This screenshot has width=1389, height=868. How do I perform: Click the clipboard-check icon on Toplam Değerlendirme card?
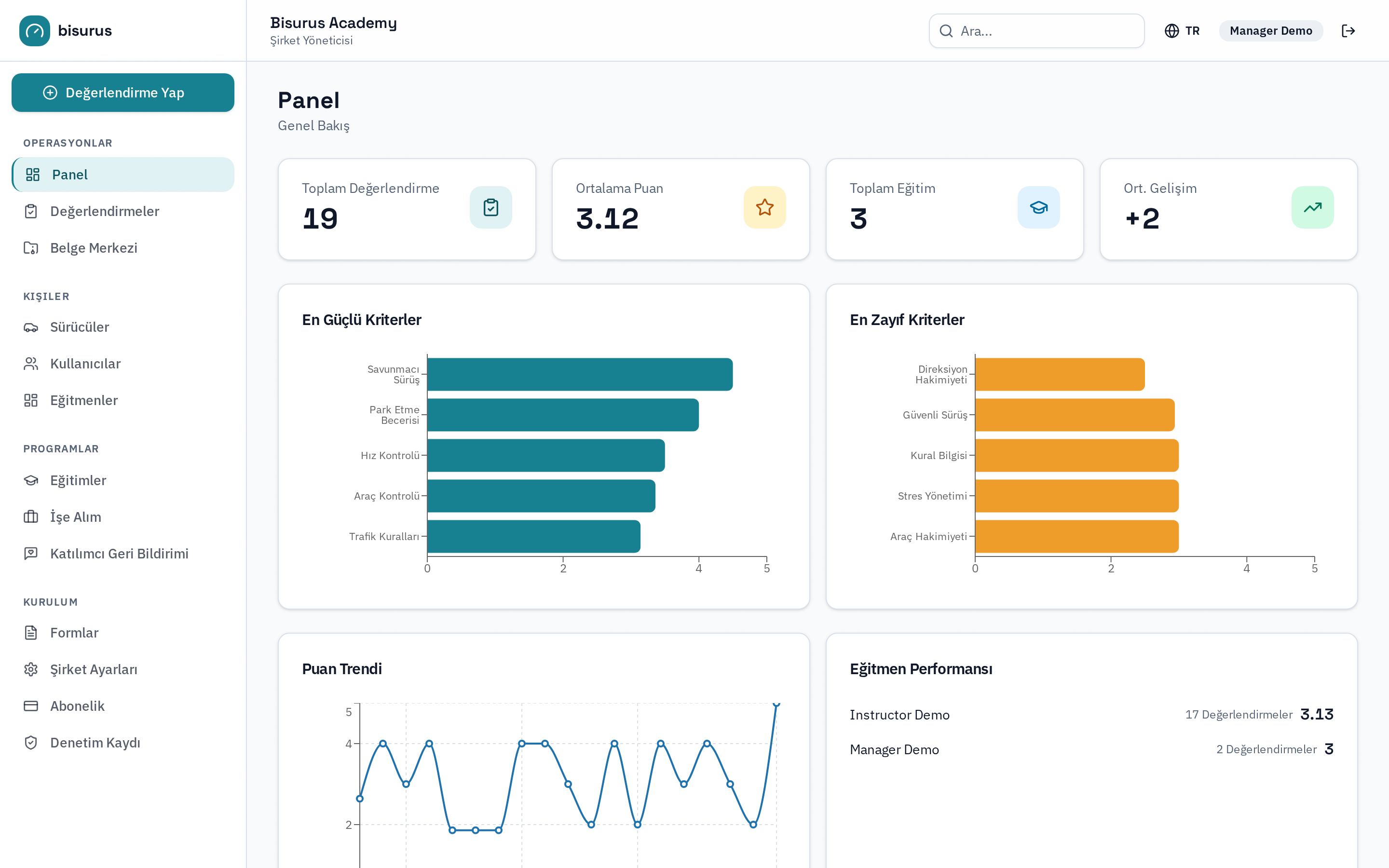491,207
